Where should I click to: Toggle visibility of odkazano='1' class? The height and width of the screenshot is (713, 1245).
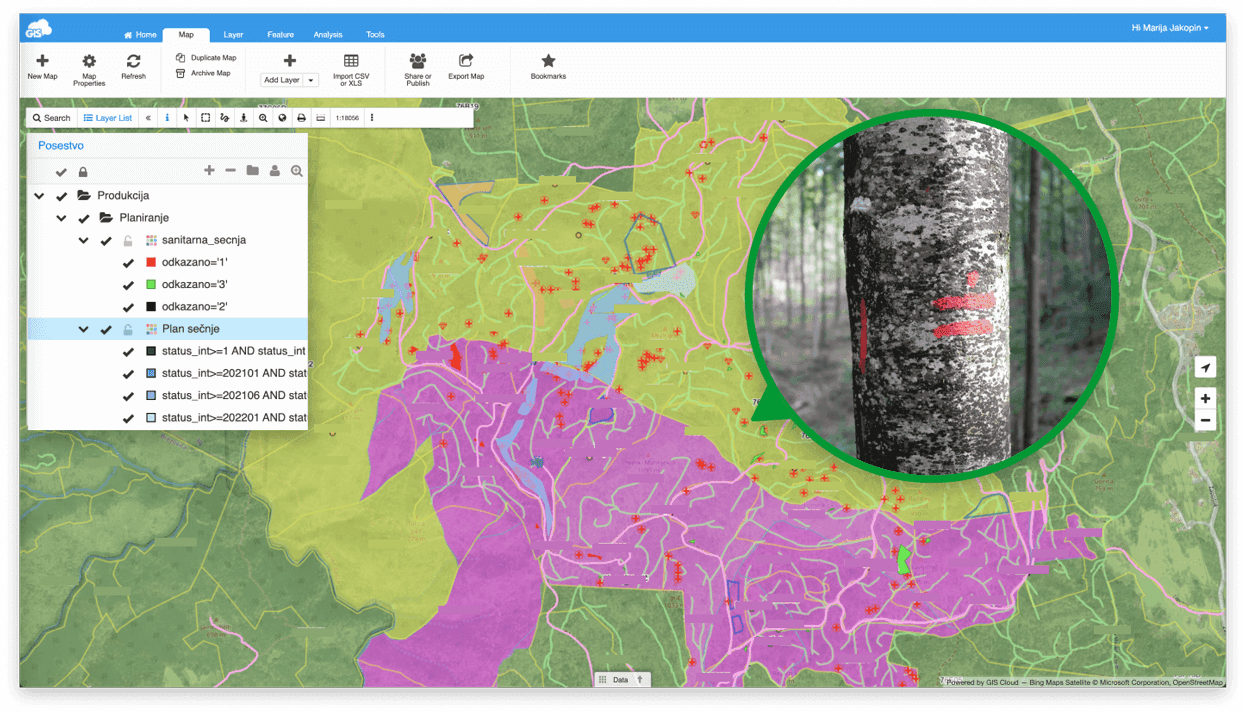point(128,263)
